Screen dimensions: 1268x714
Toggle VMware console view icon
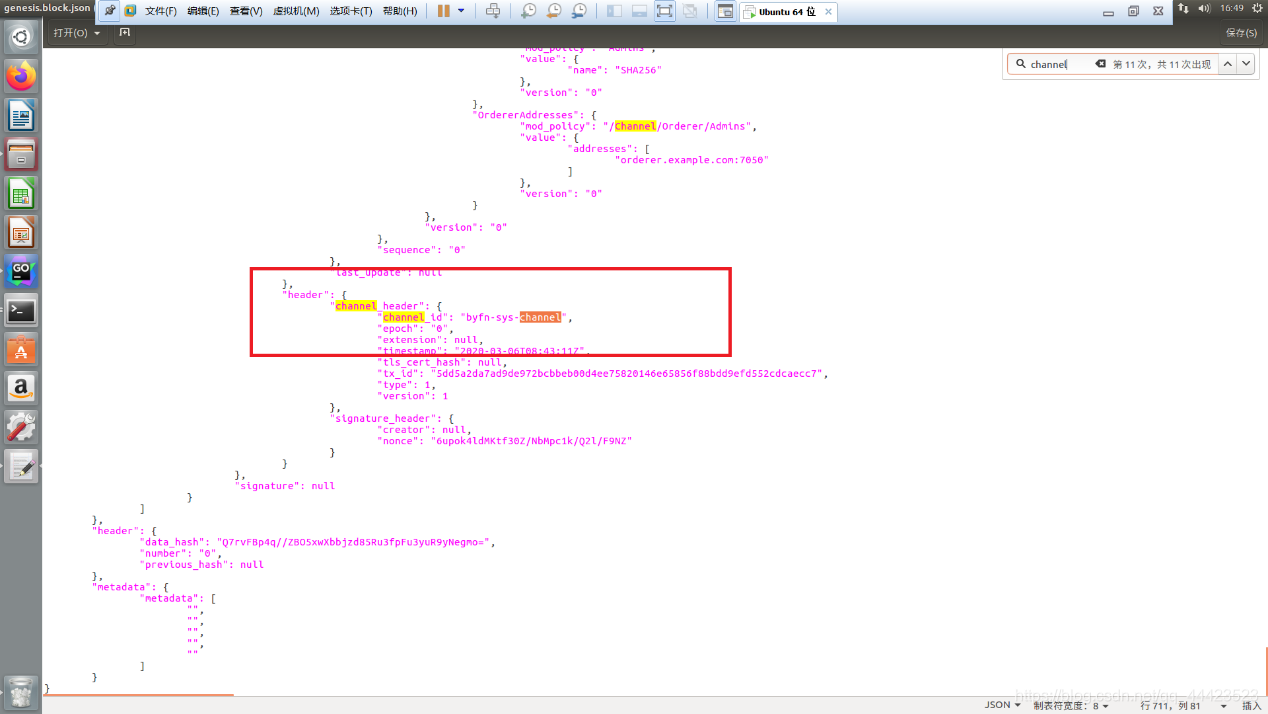tap(725, 11)
